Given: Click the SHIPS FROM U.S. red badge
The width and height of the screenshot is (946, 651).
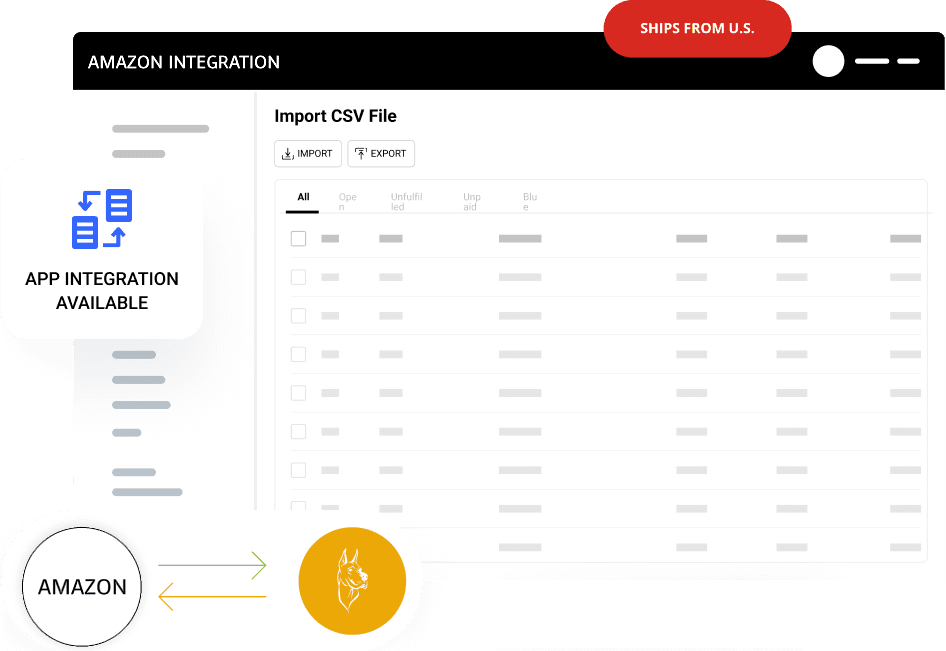Looking at the screenshot, I should pyautogui.click(x=697, y=28).
